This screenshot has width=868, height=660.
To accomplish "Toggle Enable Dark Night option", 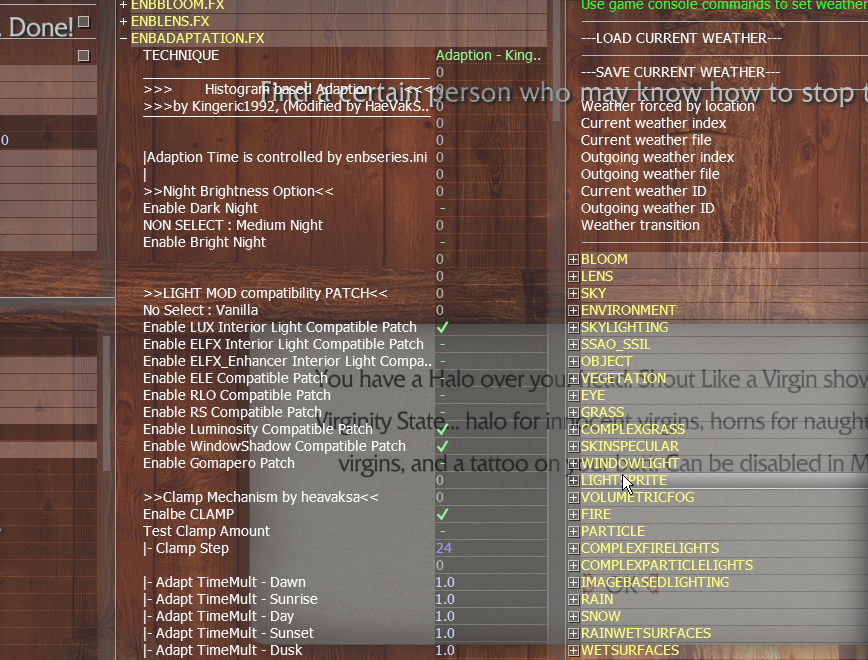I will [x=442, y=208].
